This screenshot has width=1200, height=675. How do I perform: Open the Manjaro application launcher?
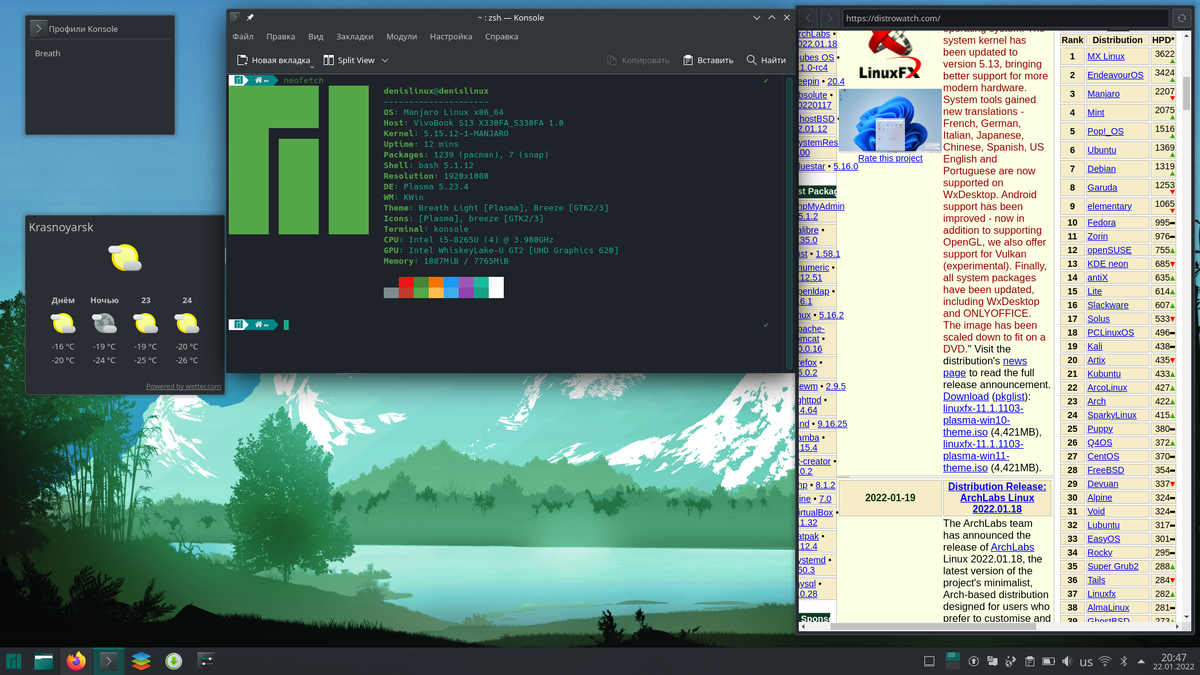[14, 661]
